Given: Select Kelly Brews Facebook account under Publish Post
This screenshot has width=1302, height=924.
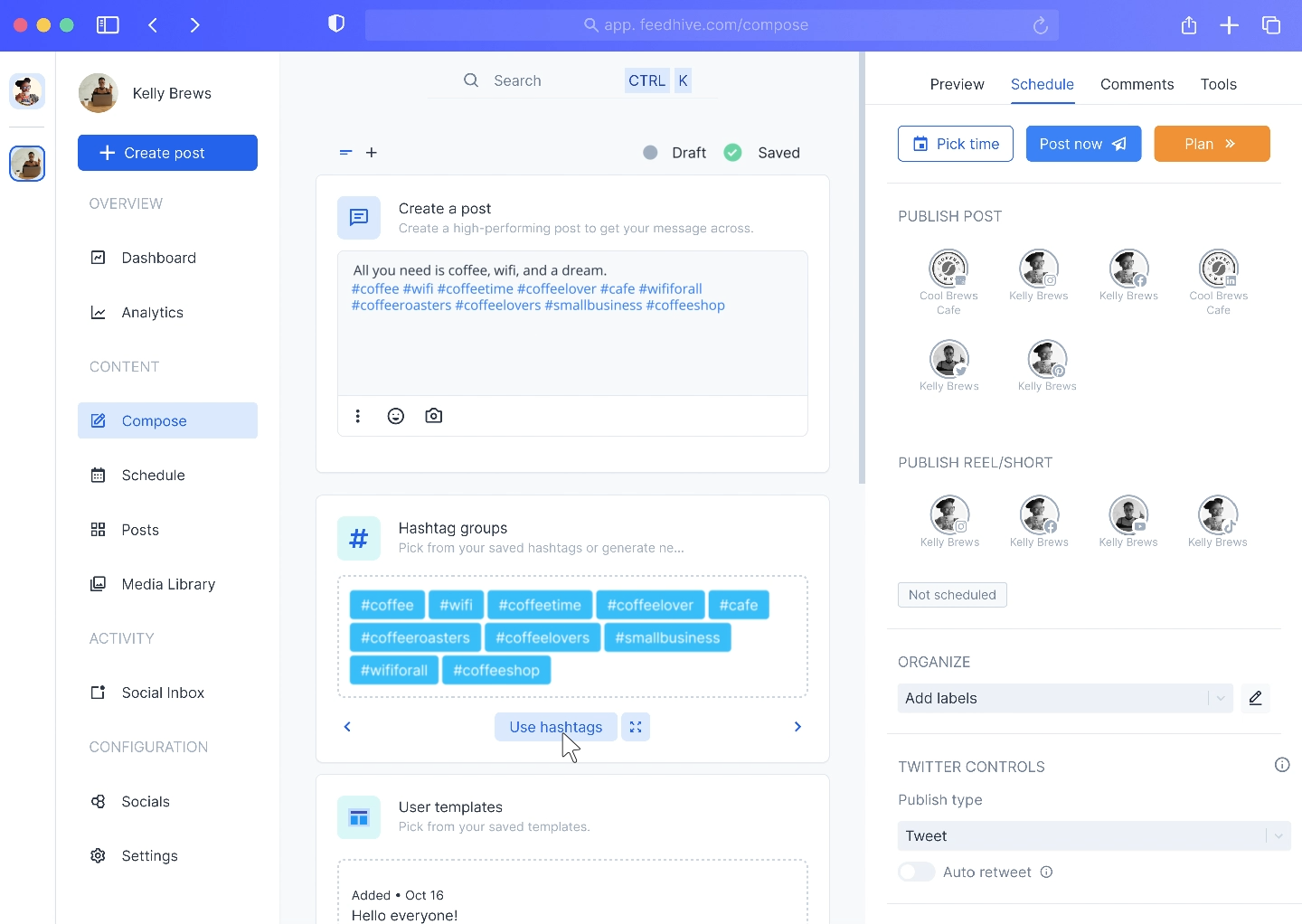Looking at the screenshot, I should coord(1128,269).
